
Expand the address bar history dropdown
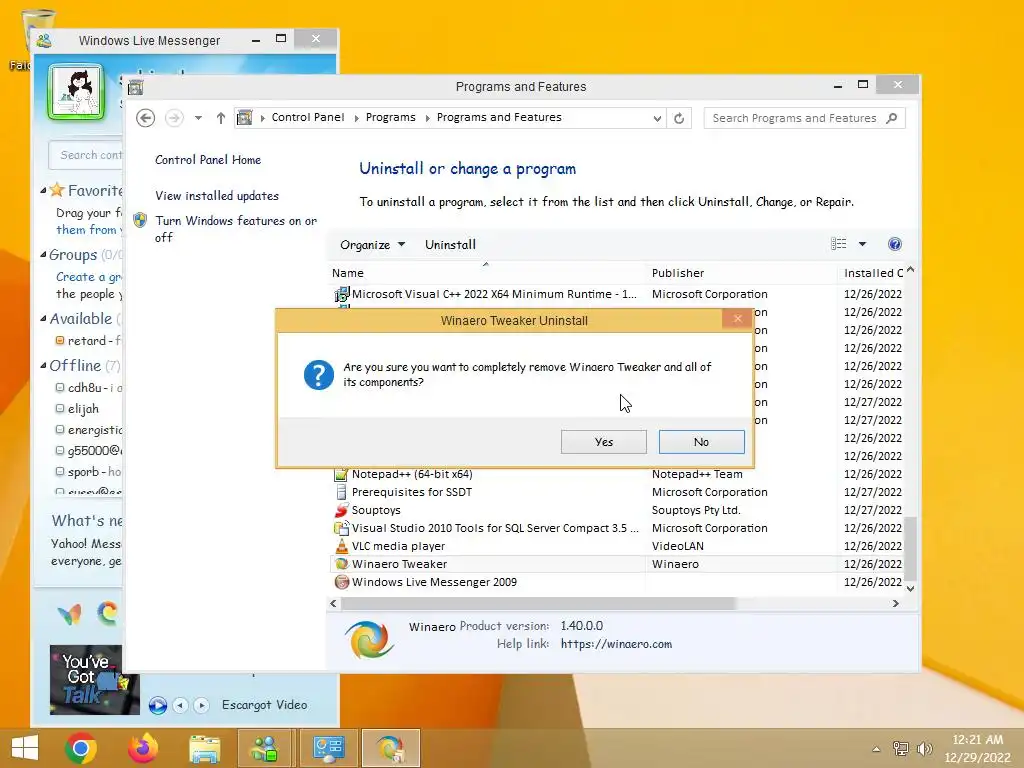click(x=657, y=118)
